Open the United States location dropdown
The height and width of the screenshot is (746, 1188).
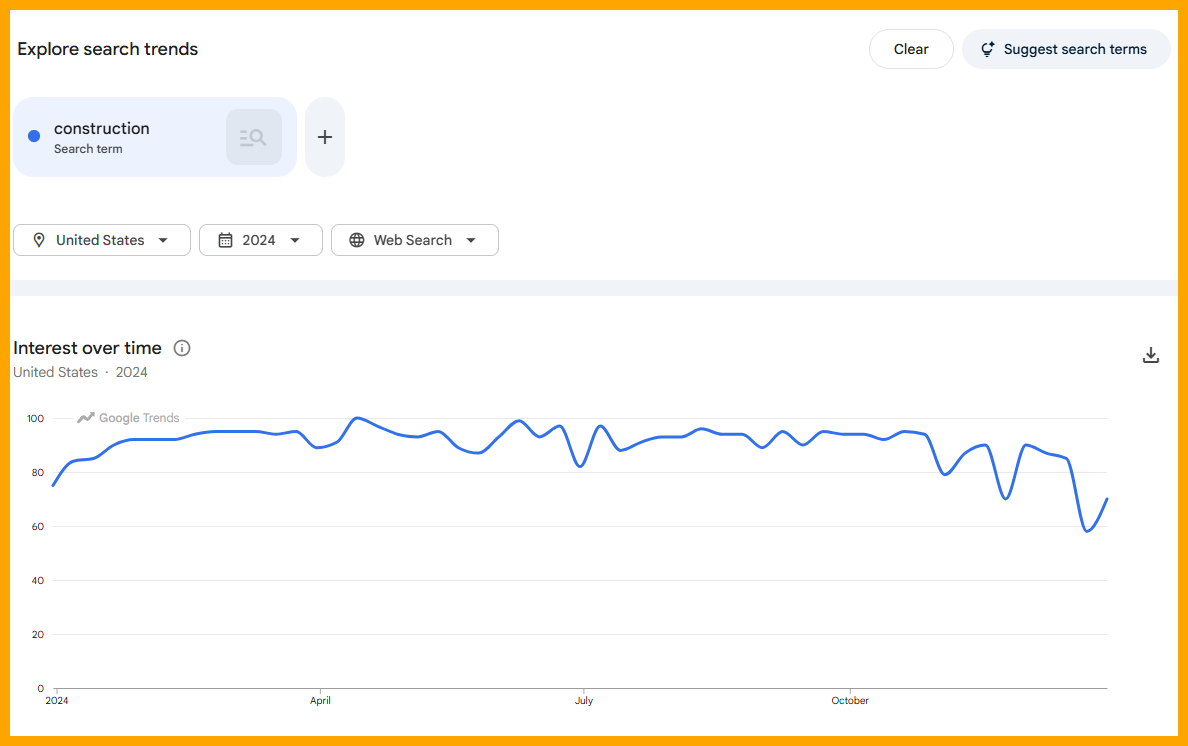pos(101,240)
